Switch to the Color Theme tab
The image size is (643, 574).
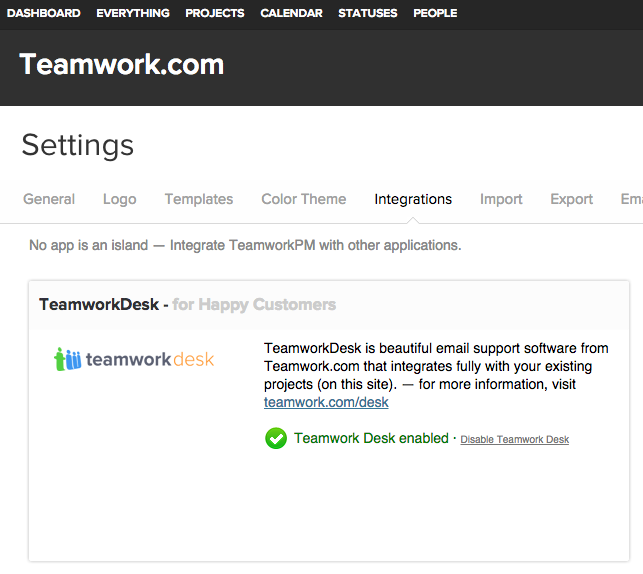point(304,199)
